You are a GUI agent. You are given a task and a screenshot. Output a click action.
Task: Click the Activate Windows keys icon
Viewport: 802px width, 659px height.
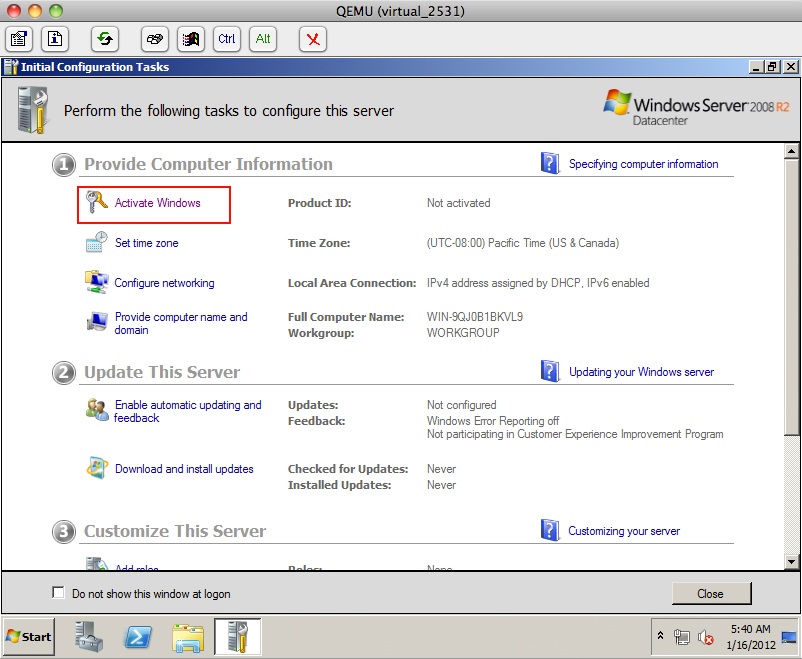coord(96,202)
